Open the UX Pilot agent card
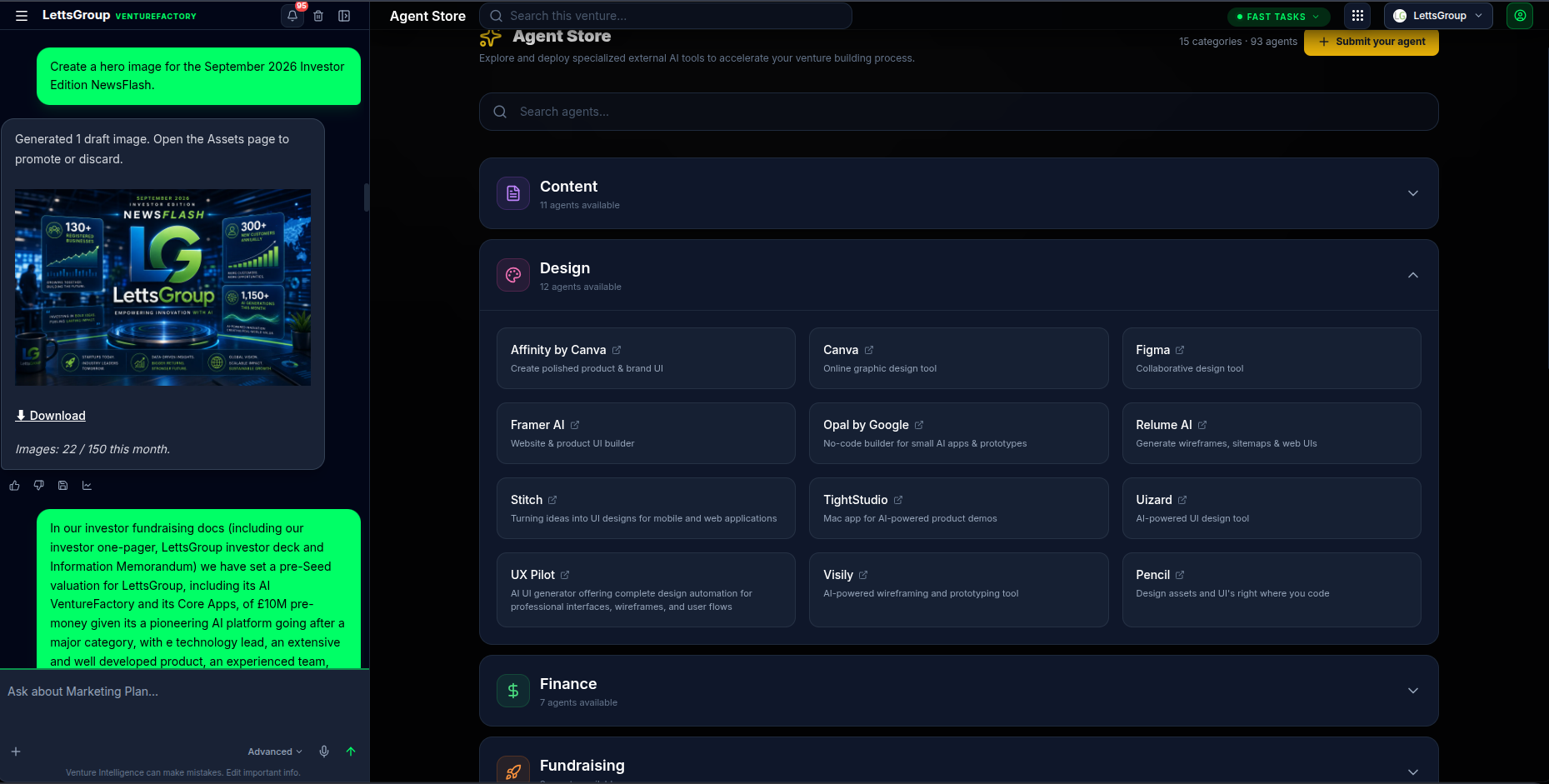1549x784 pixels. pos(646,590)
